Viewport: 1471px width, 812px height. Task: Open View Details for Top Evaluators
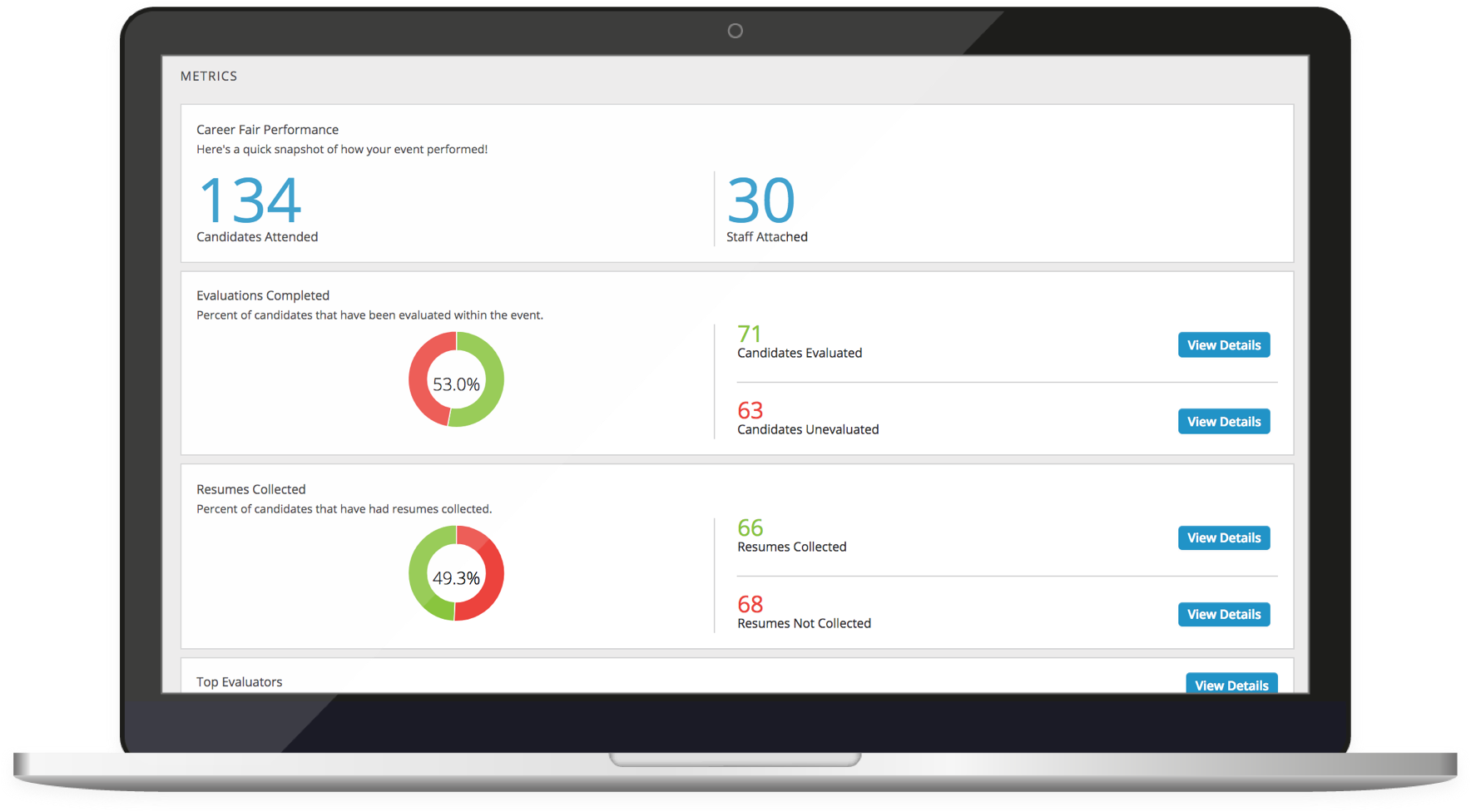coord(1231,684)
